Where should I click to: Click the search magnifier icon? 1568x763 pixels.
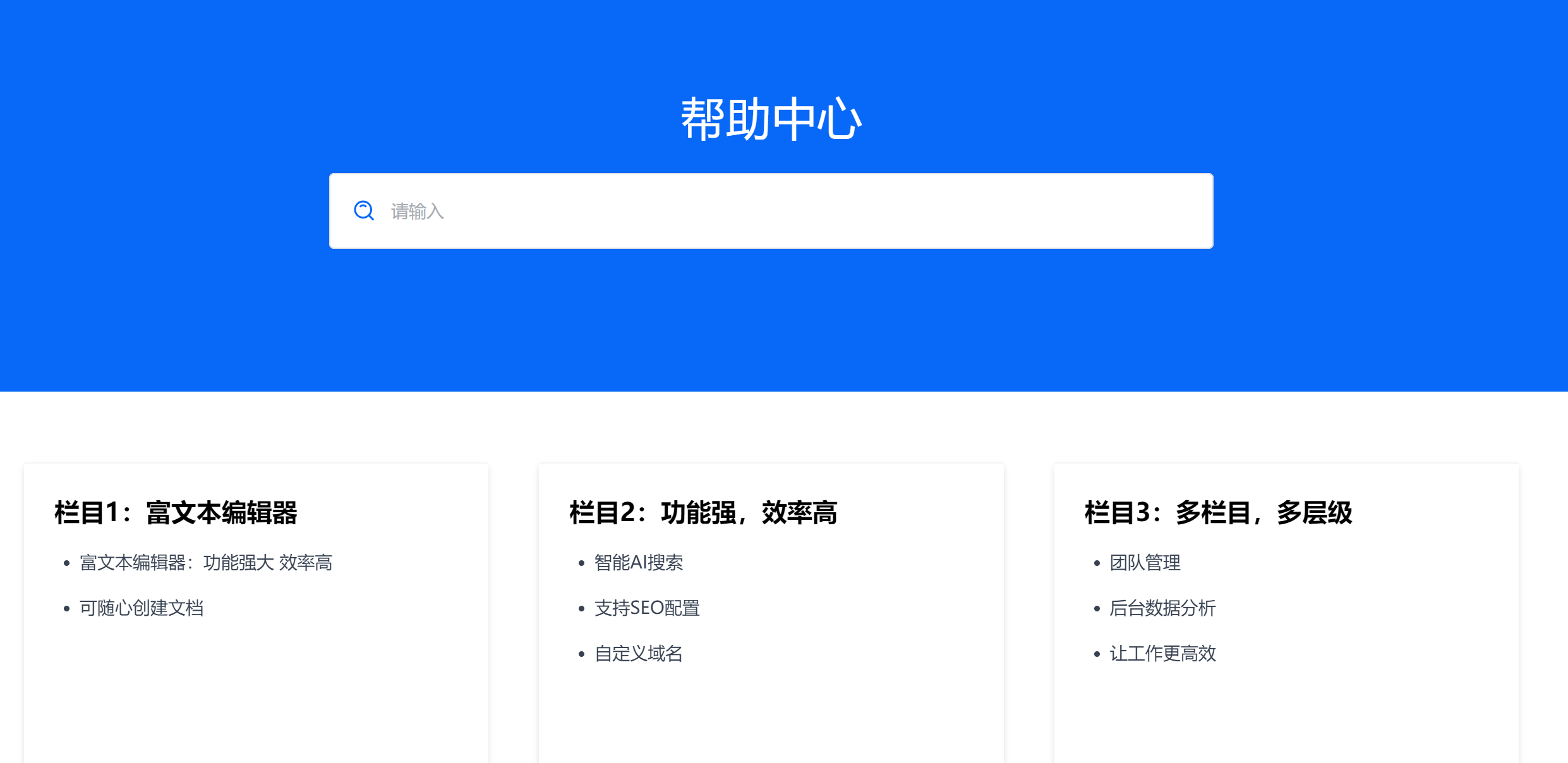point(364,210)
